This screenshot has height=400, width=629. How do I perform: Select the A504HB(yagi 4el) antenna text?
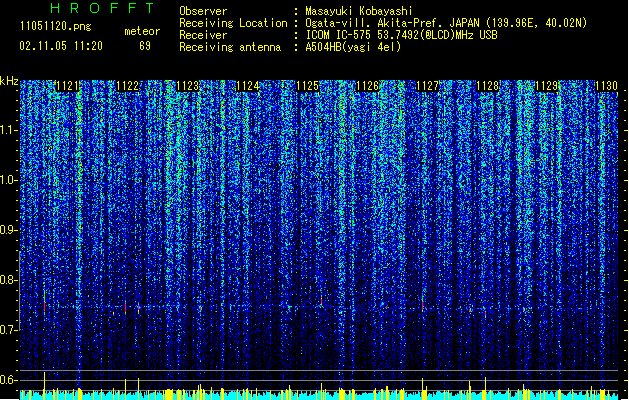point(353,47)
